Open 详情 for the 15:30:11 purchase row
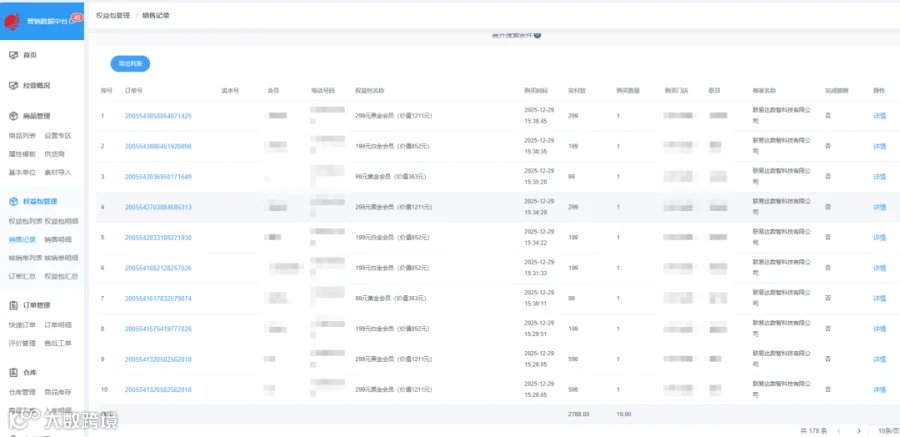Image resolution: width=900 pixels, height=437 pixels. click(879, 299)
